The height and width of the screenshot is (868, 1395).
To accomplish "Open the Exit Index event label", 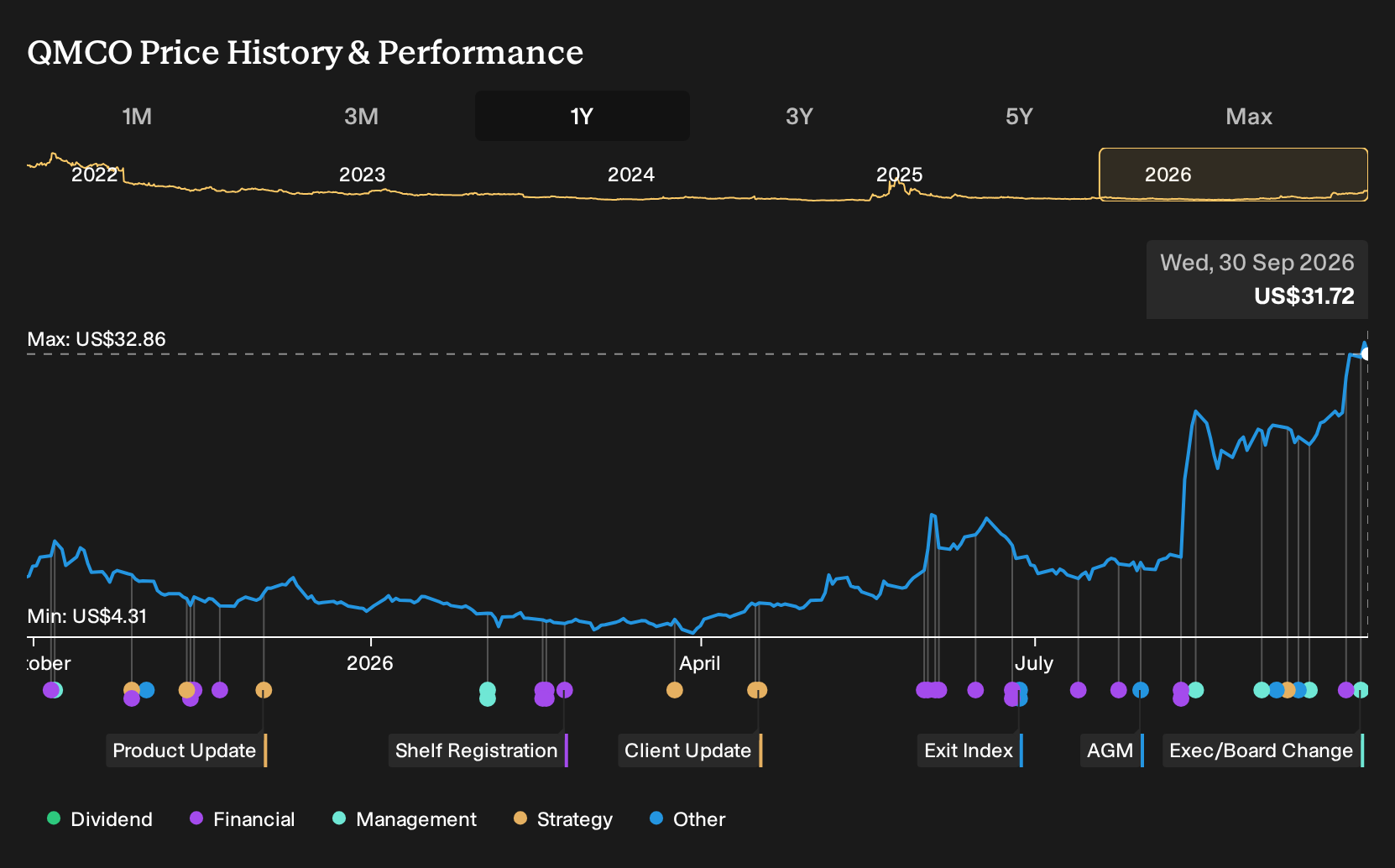I will click(970, 750).
